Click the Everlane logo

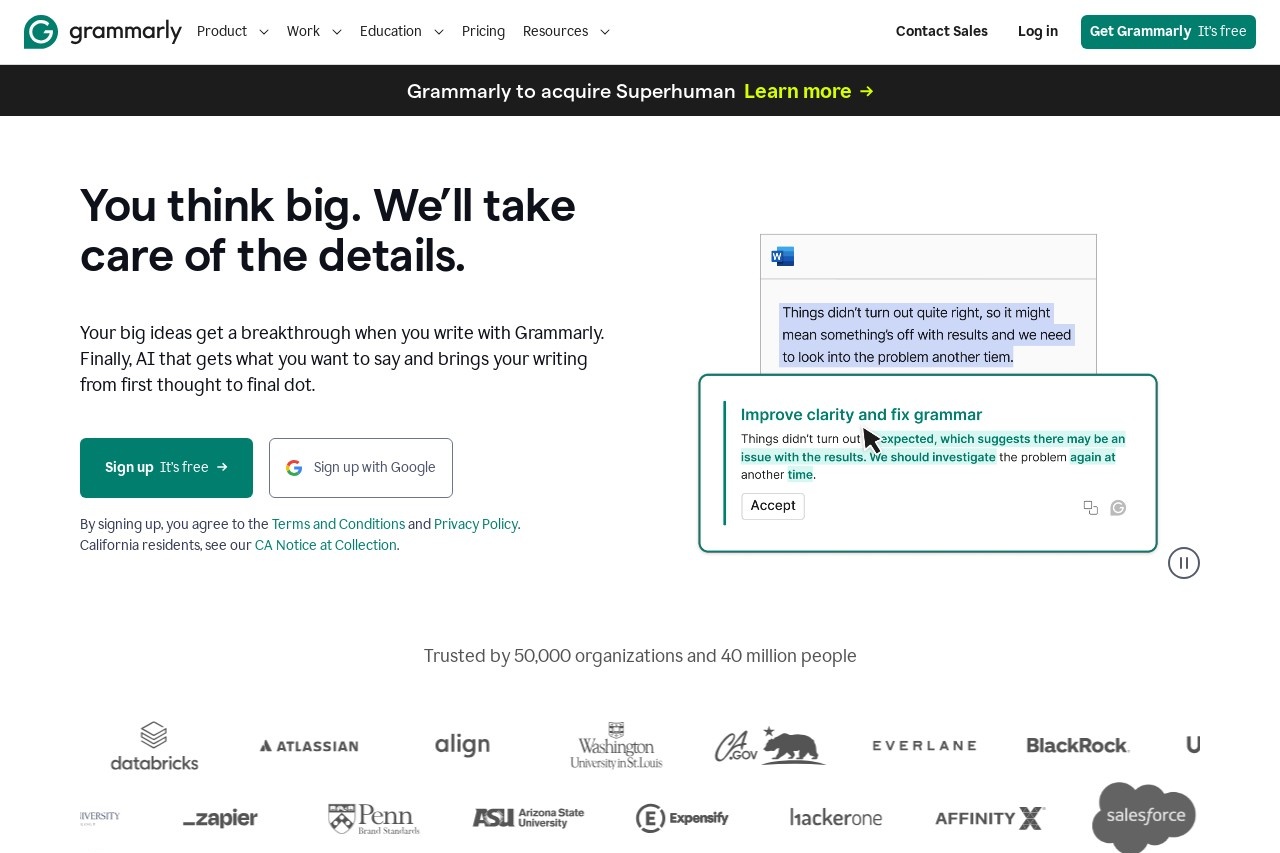(x=924, y=746)
